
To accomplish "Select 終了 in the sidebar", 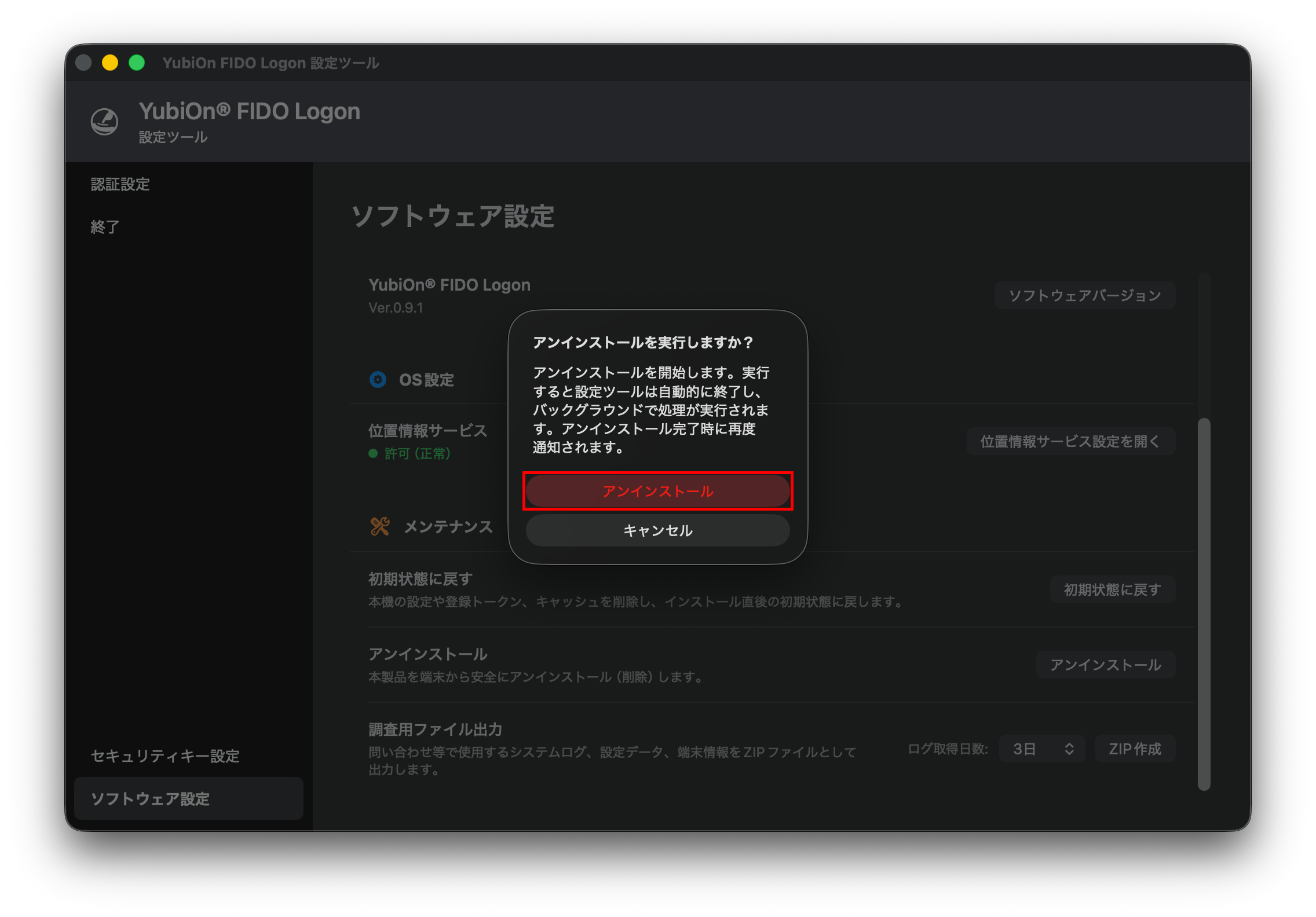I will 105,227.
